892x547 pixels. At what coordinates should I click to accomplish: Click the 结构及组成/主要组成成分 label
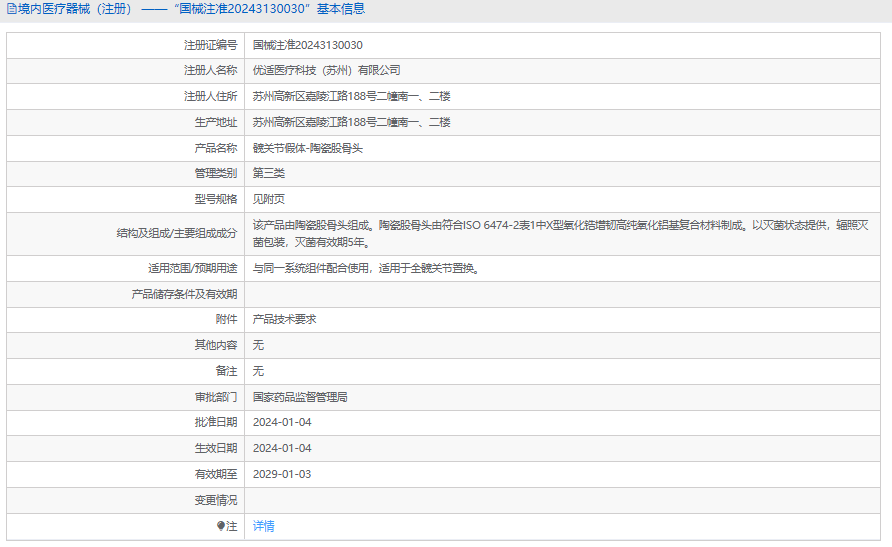click(177, 234)
